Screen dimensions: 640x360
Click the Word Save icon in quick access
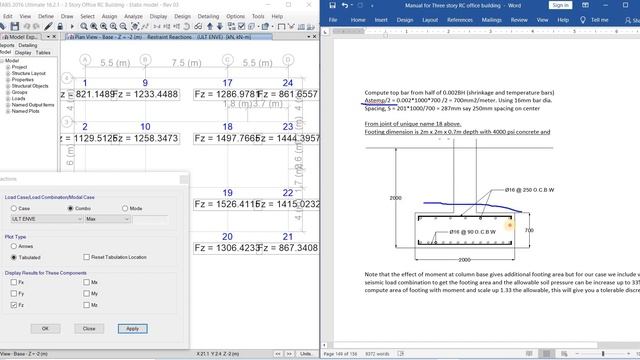point(333,5)
